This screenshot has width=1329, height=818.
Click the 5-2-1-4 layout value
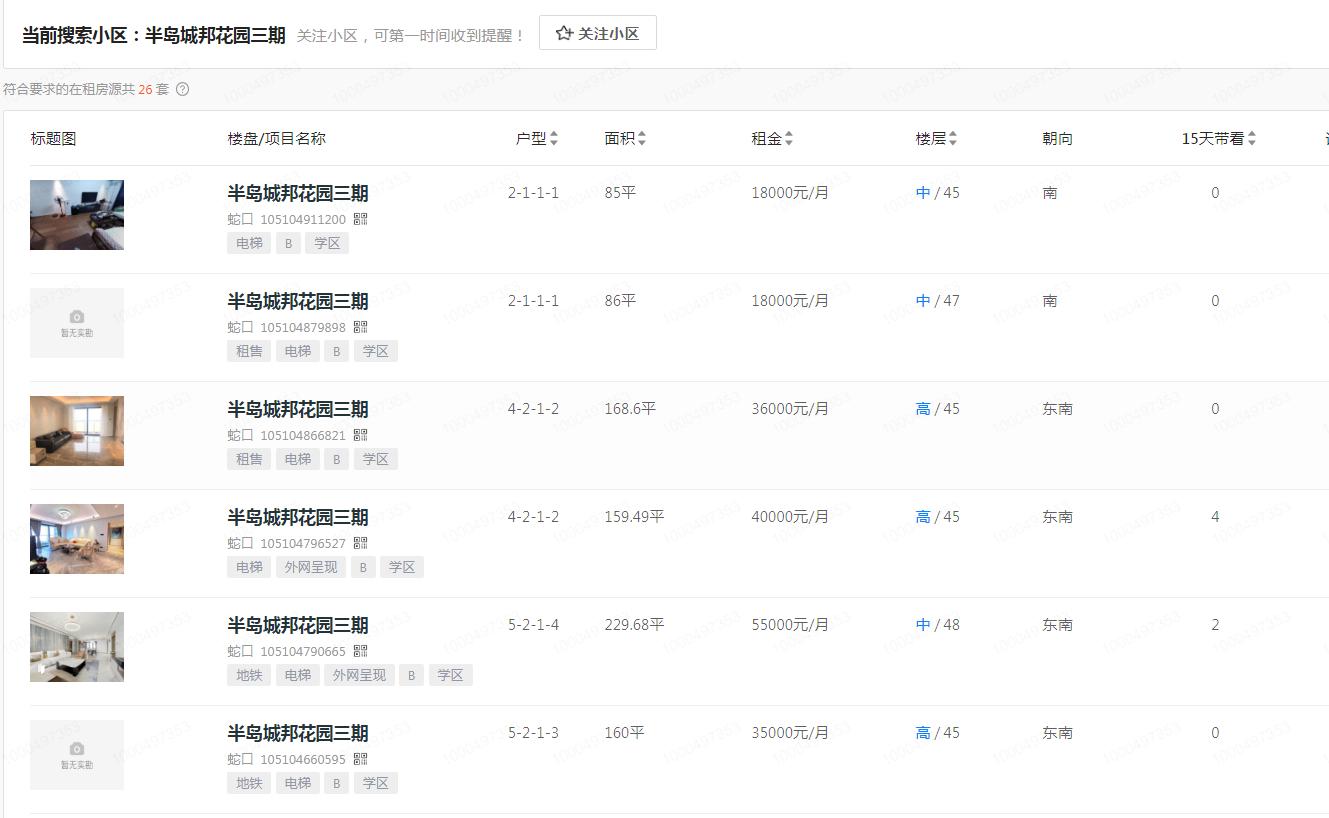[x=533, y=625]
